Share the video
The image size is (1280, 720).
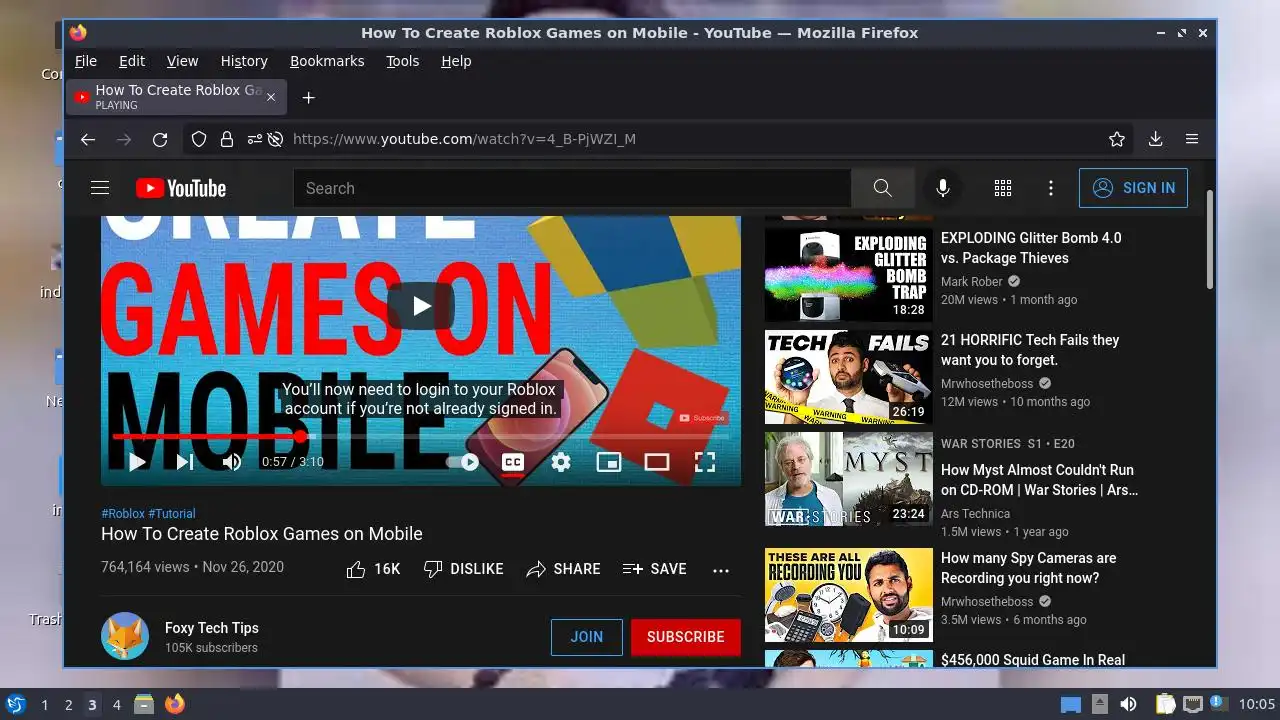click(563, 569)
